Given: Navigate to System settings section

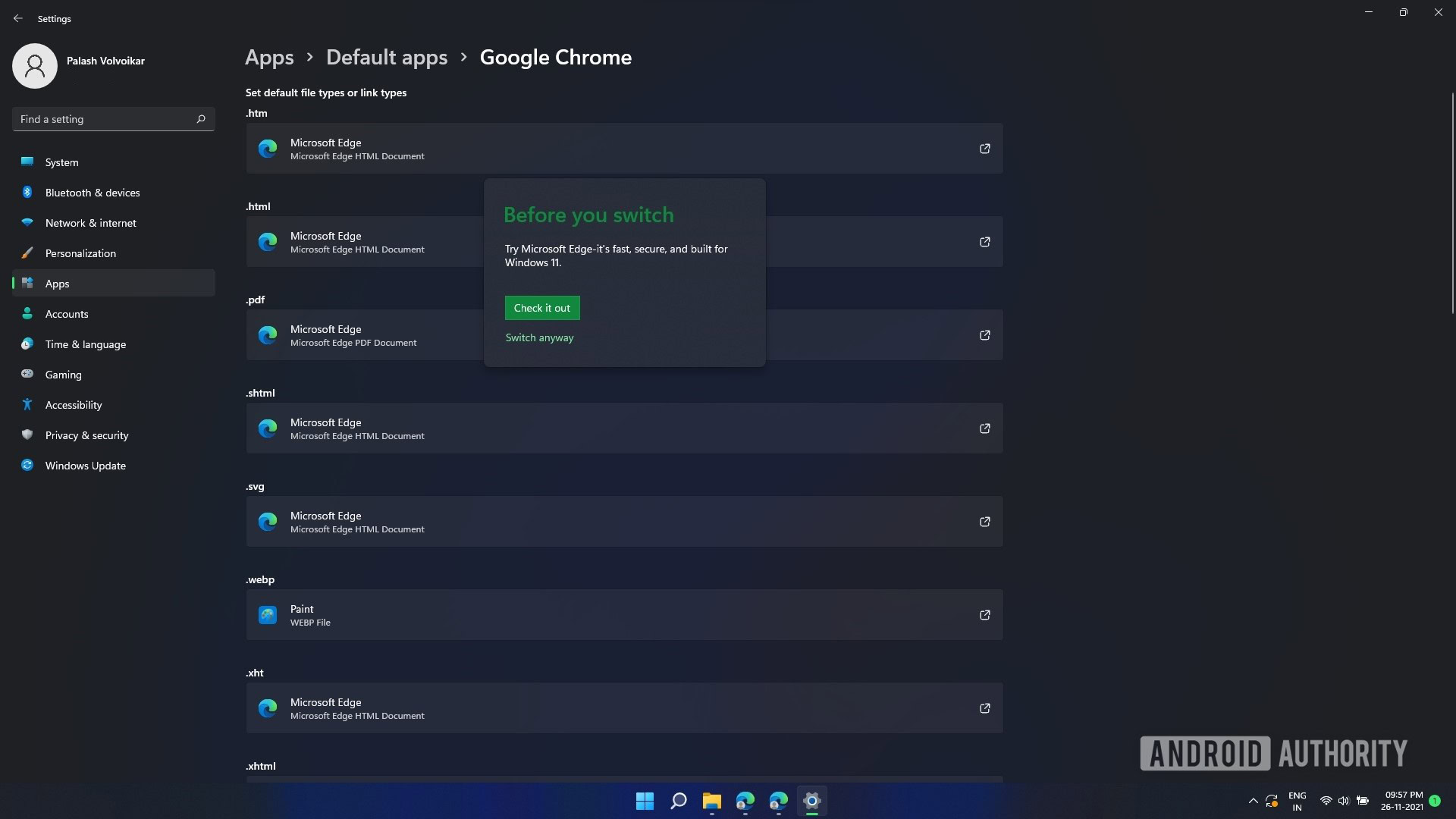Looking at the screenshot, I should [x=61, y=162].
